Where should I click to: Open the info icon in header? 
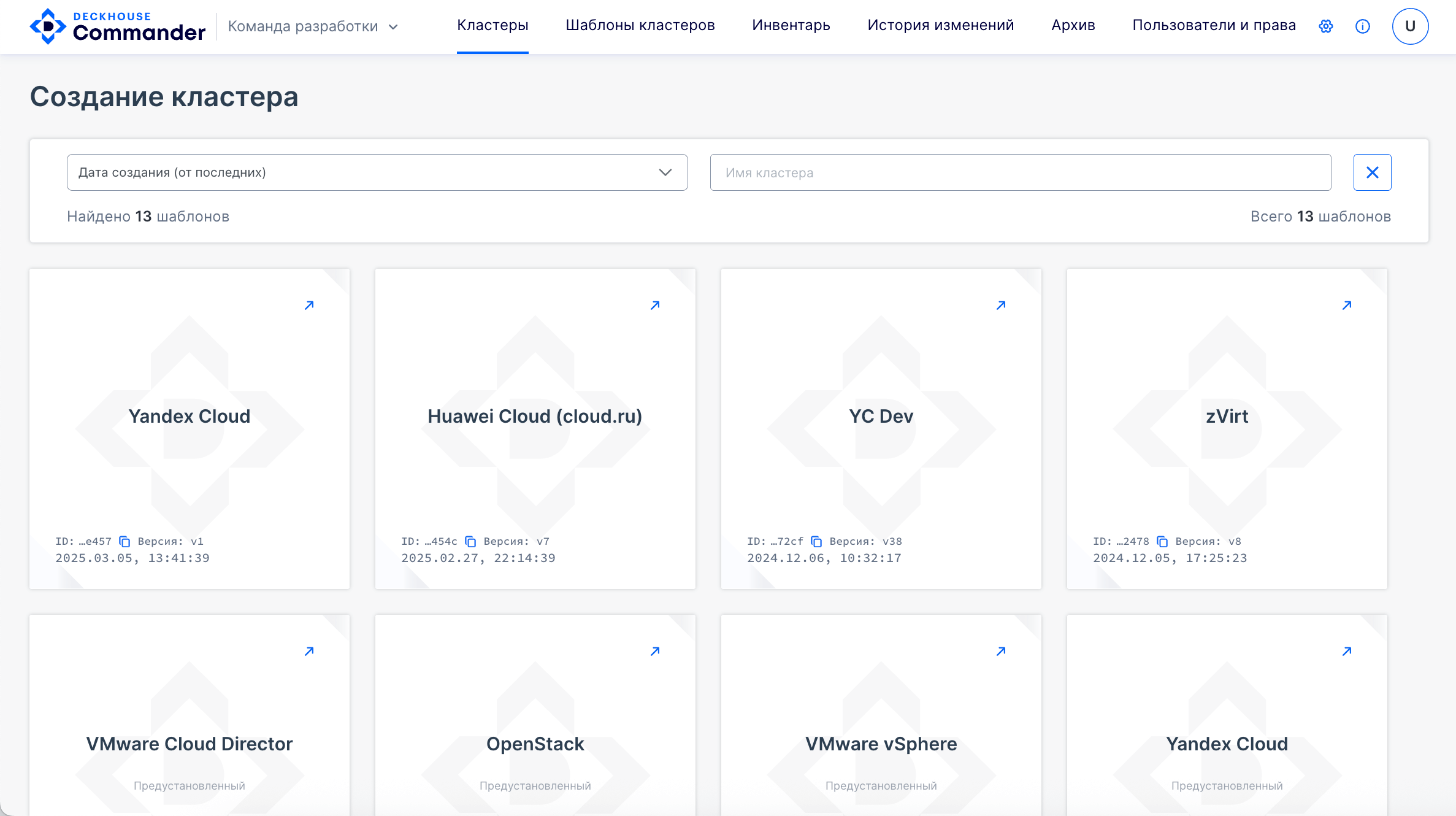1363,26
